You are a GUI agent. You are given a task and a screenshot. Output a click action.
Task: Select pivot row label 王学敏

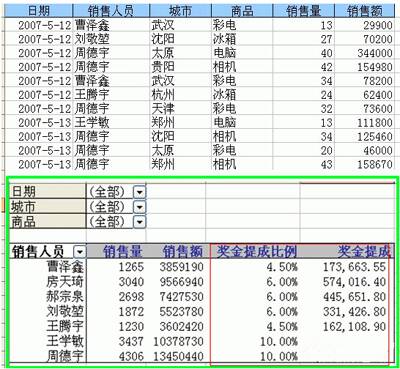click(x=65, y=341)
